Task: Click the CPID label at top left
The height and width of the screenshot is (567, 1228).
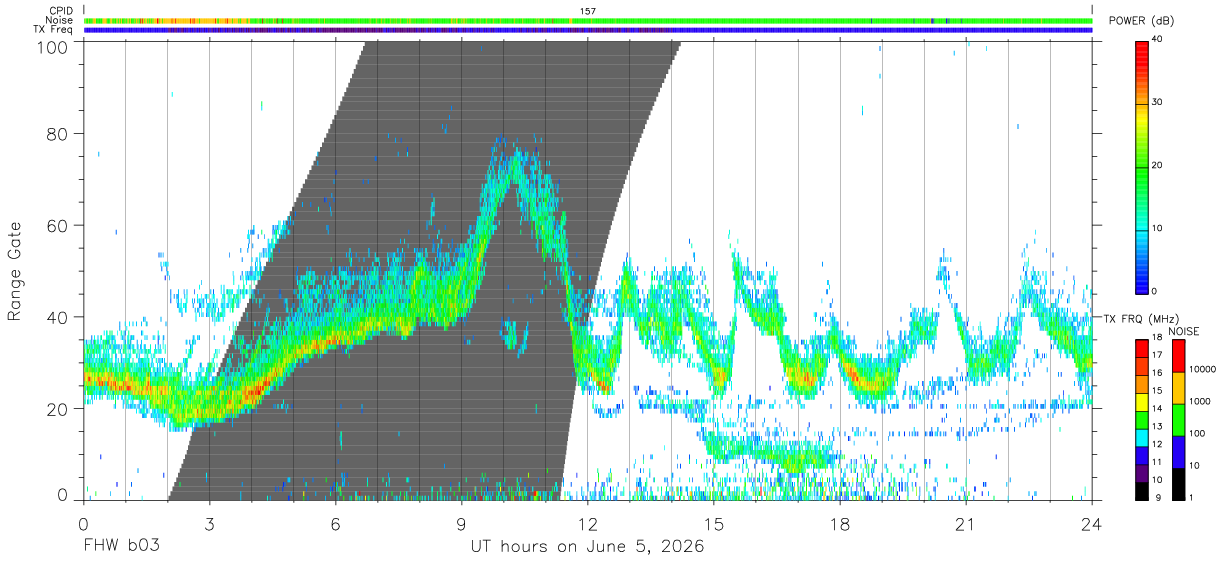Action: tap(60, 11)
